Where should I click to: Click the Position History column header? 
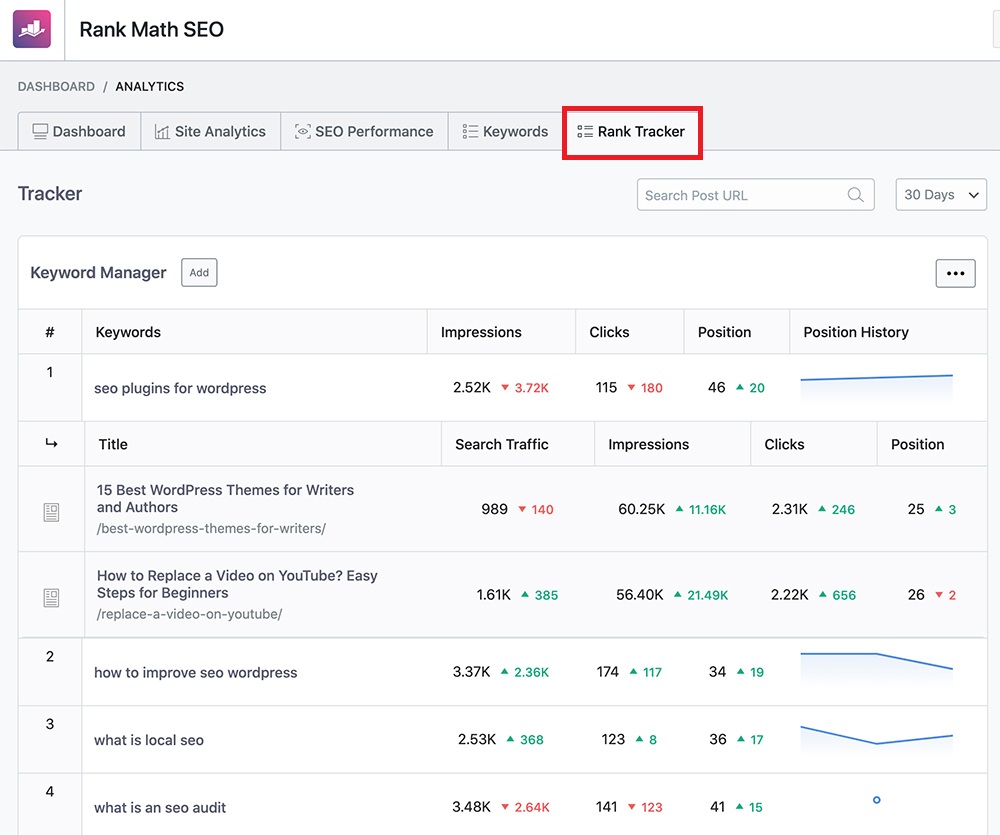856,332
